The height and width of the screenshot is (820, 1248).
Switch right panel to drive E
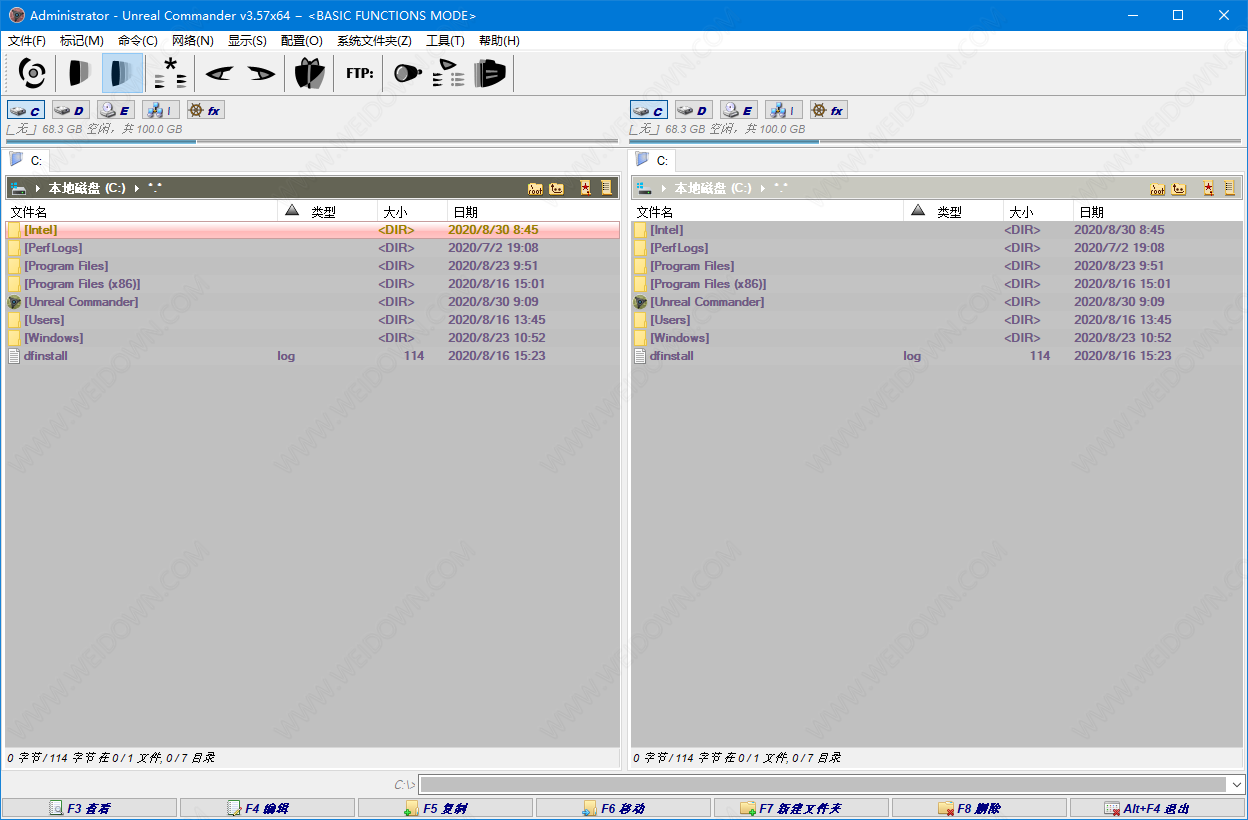739,110
